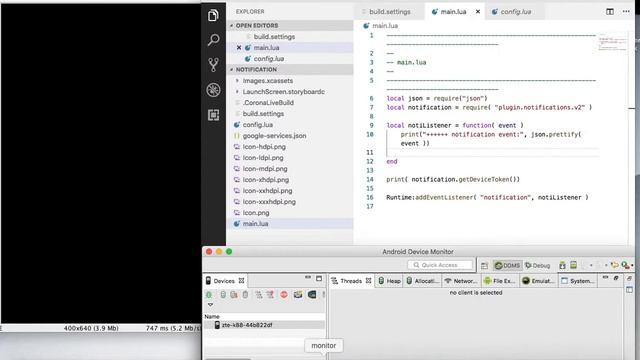Switch to the DDMS perspective
Viewport: 640px width, 360px height.
tap(507, 266)
